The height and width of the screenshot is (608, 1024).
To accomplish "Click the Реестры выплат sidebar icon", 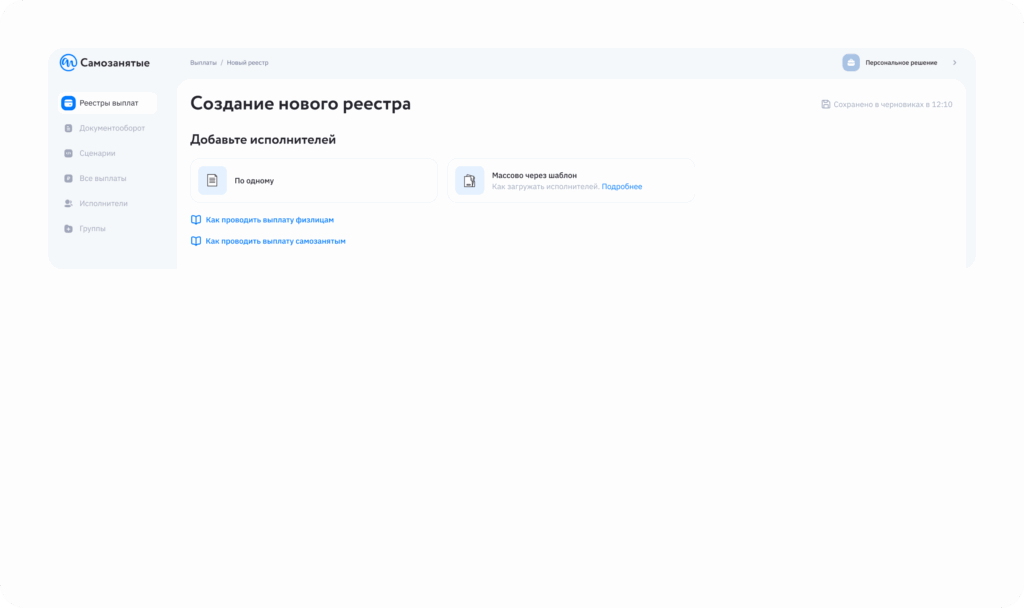I will click(68, 103).
